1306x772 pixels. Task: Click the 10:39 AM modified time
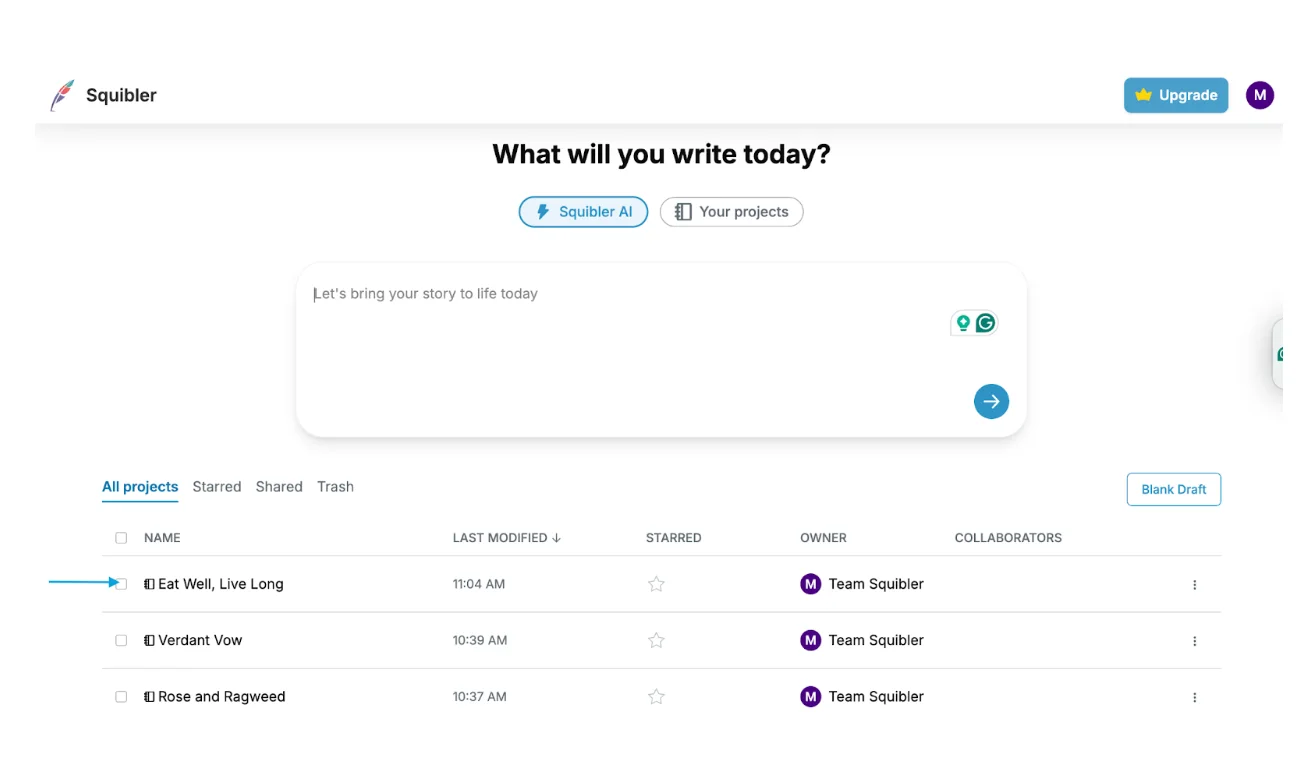(x=480, y=640)
